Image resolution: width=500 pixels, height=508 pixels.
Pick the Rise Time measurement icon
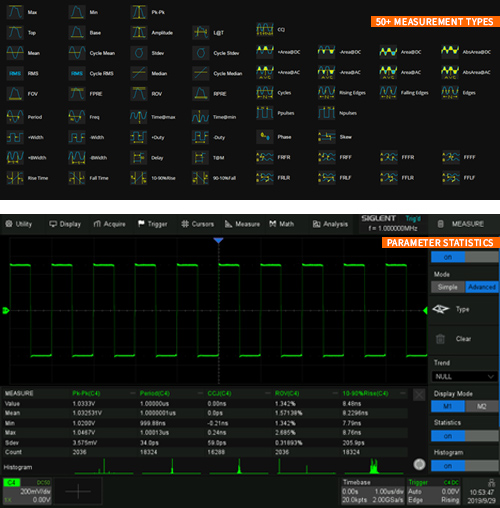[15, 178]
